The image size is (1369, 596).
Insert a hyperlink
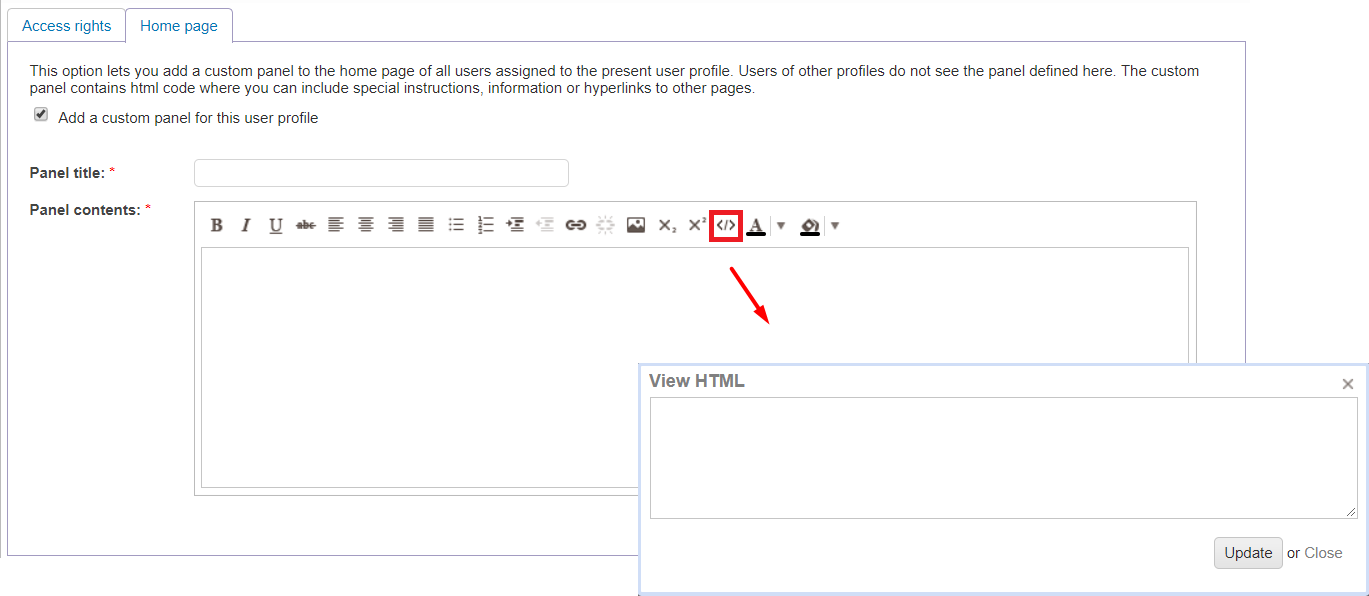[x=575, y=226]
